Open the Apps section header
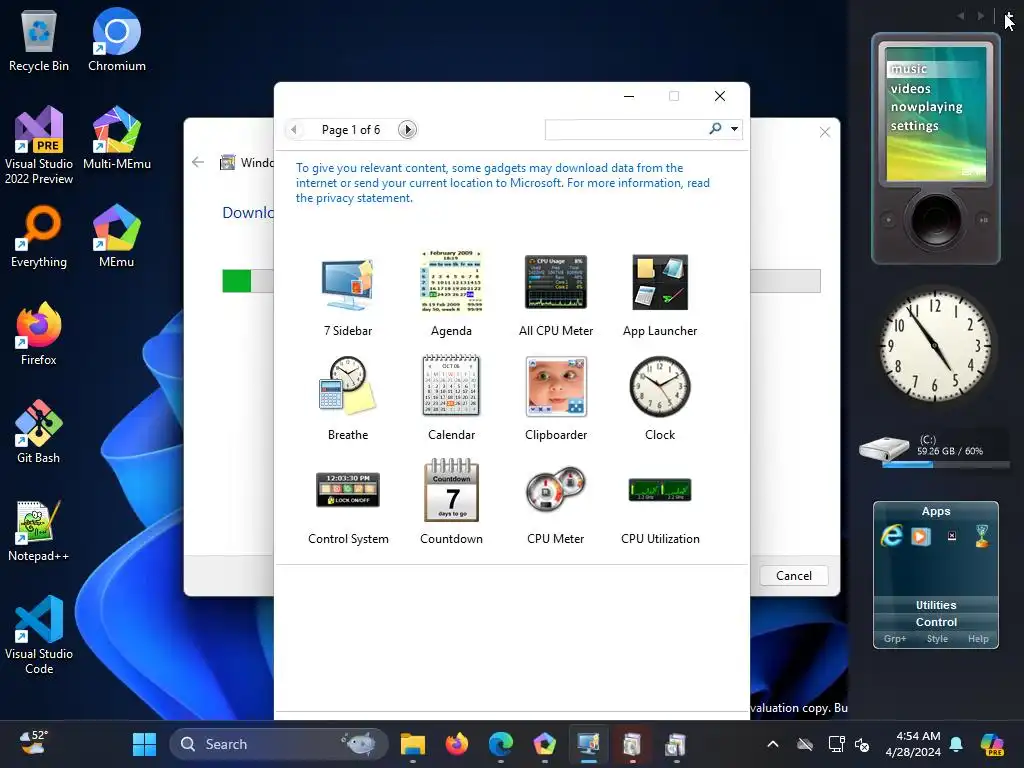1024x768 pixels. [936, 511]
